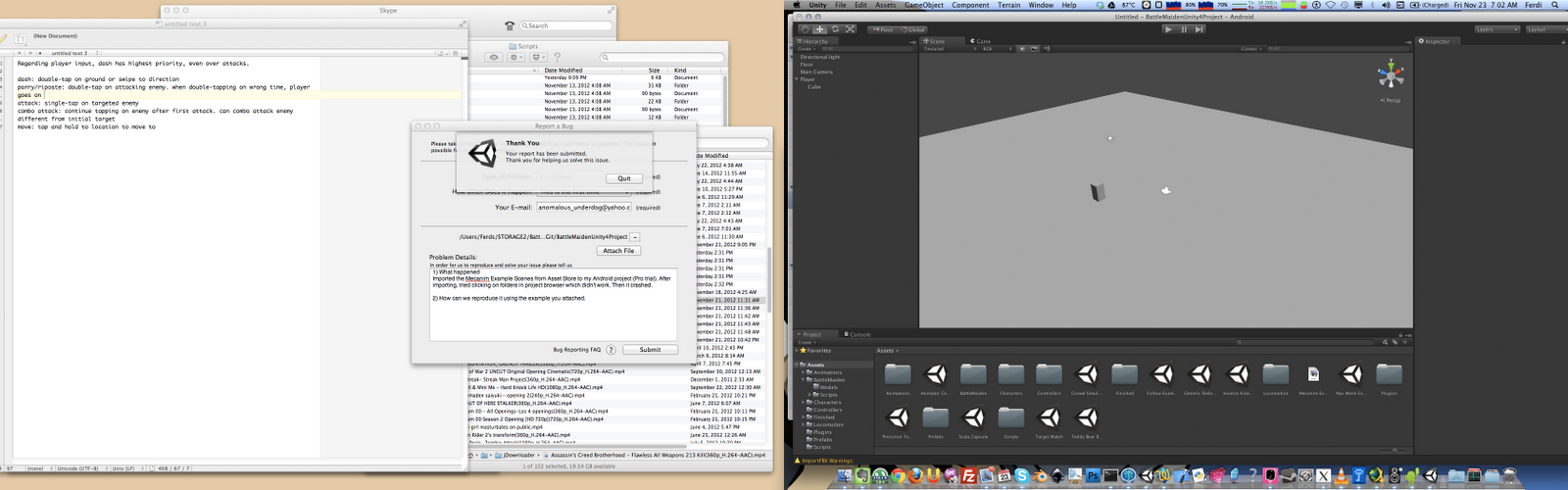Click the Skype search field
The image size is (1568, 490).
[x=566, y=25]
